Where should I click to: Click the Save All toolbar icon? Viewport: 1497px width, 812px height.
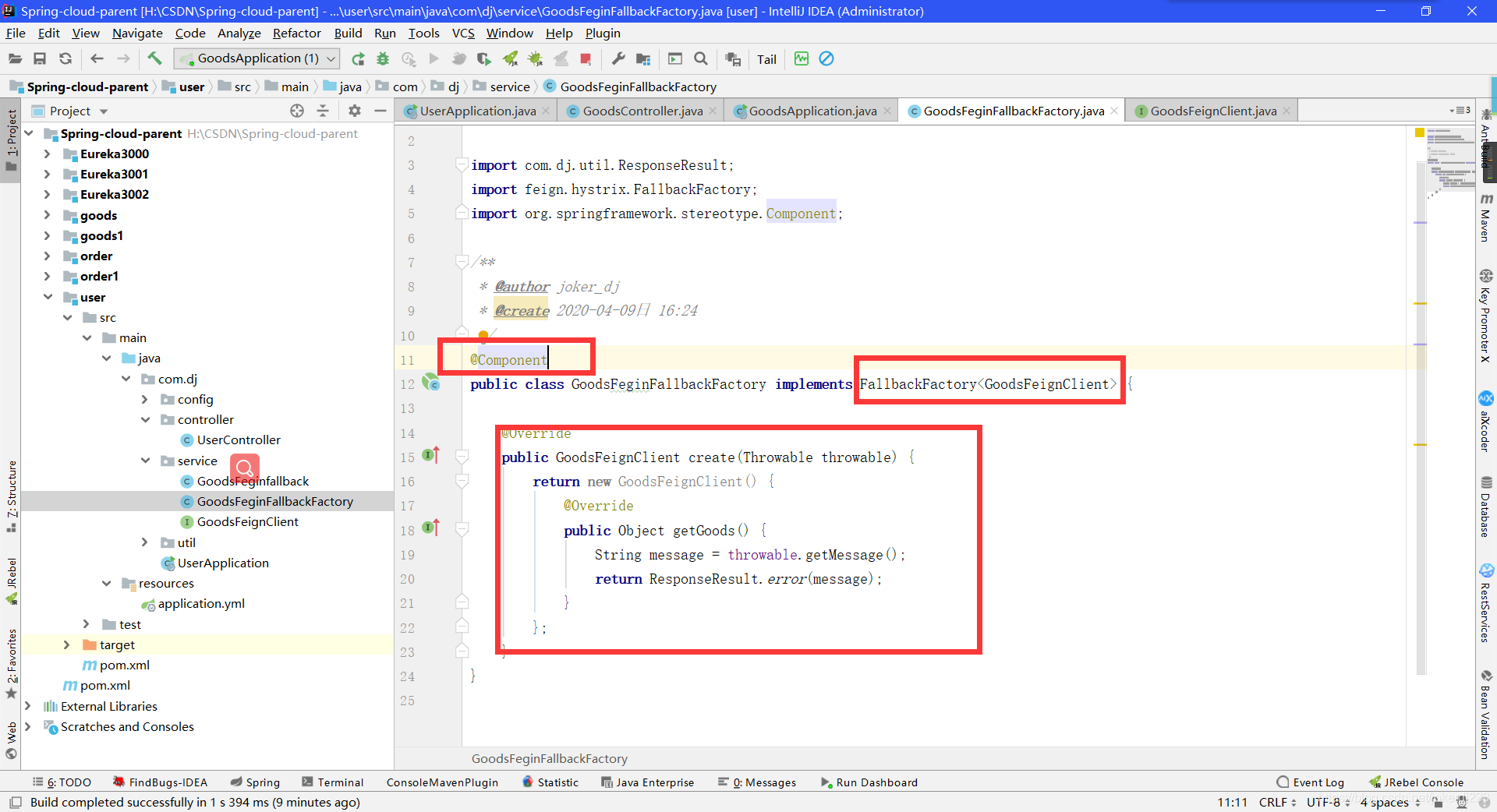40,58
